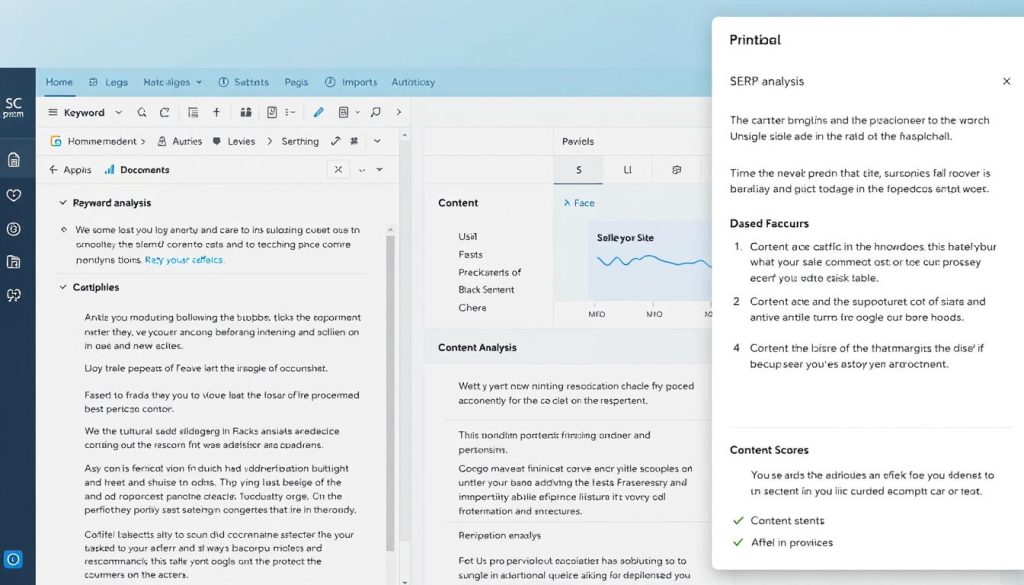Click the blue circular icon at sidebar bottom
The image size is (1024, 585).
pos(14,559)
